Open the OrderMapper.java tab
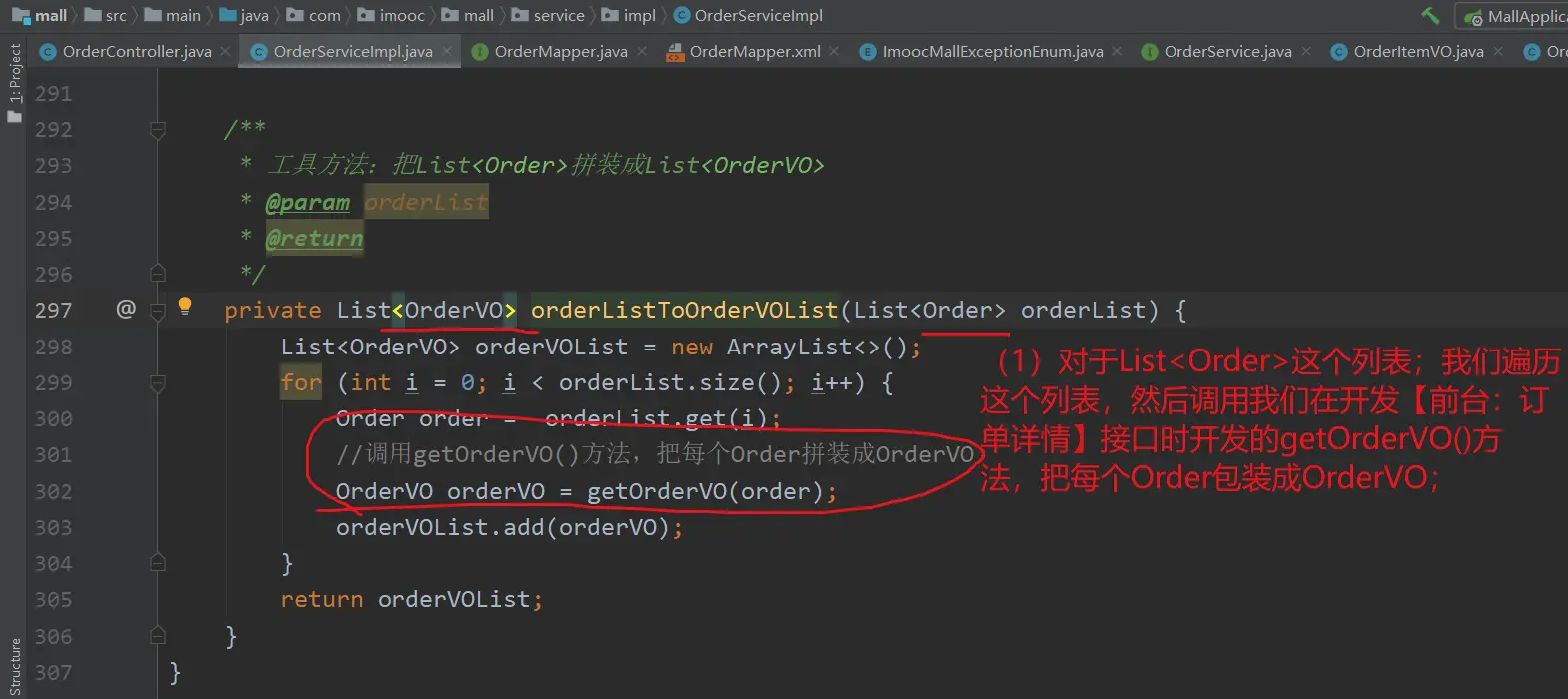The image size is (1568, 699). (561, 51)
